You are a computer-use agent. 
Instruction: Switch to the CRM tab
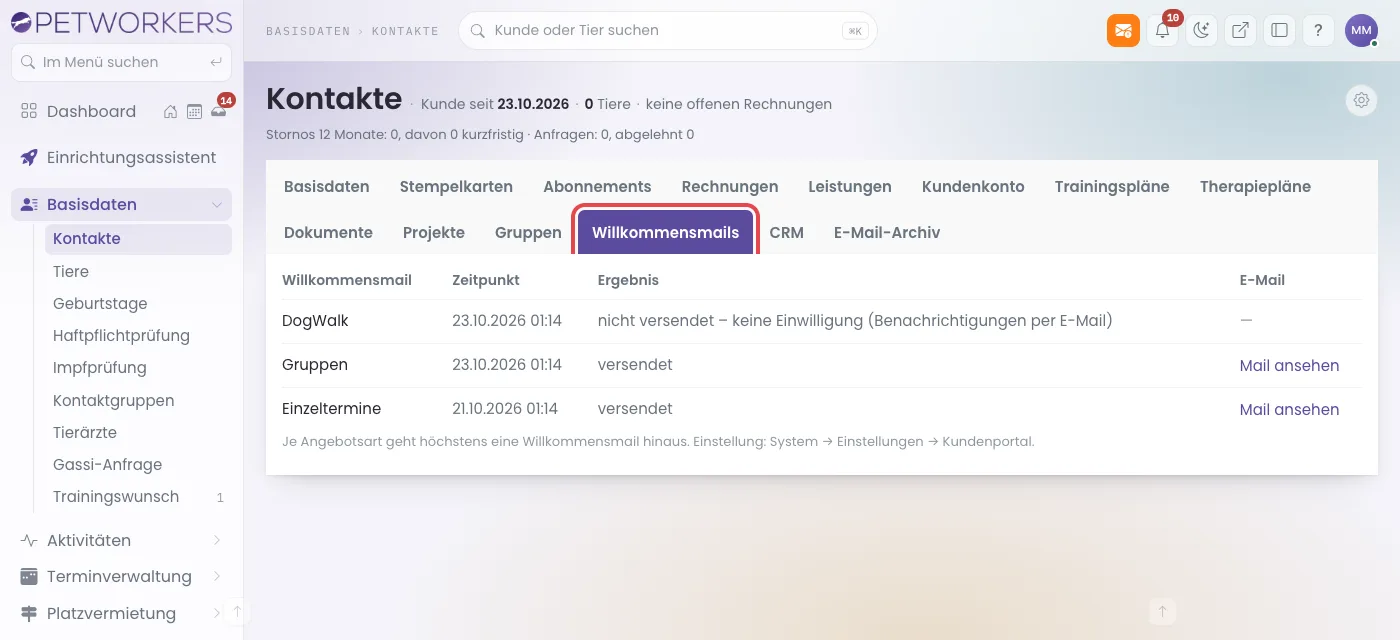(x=787, y=232)
